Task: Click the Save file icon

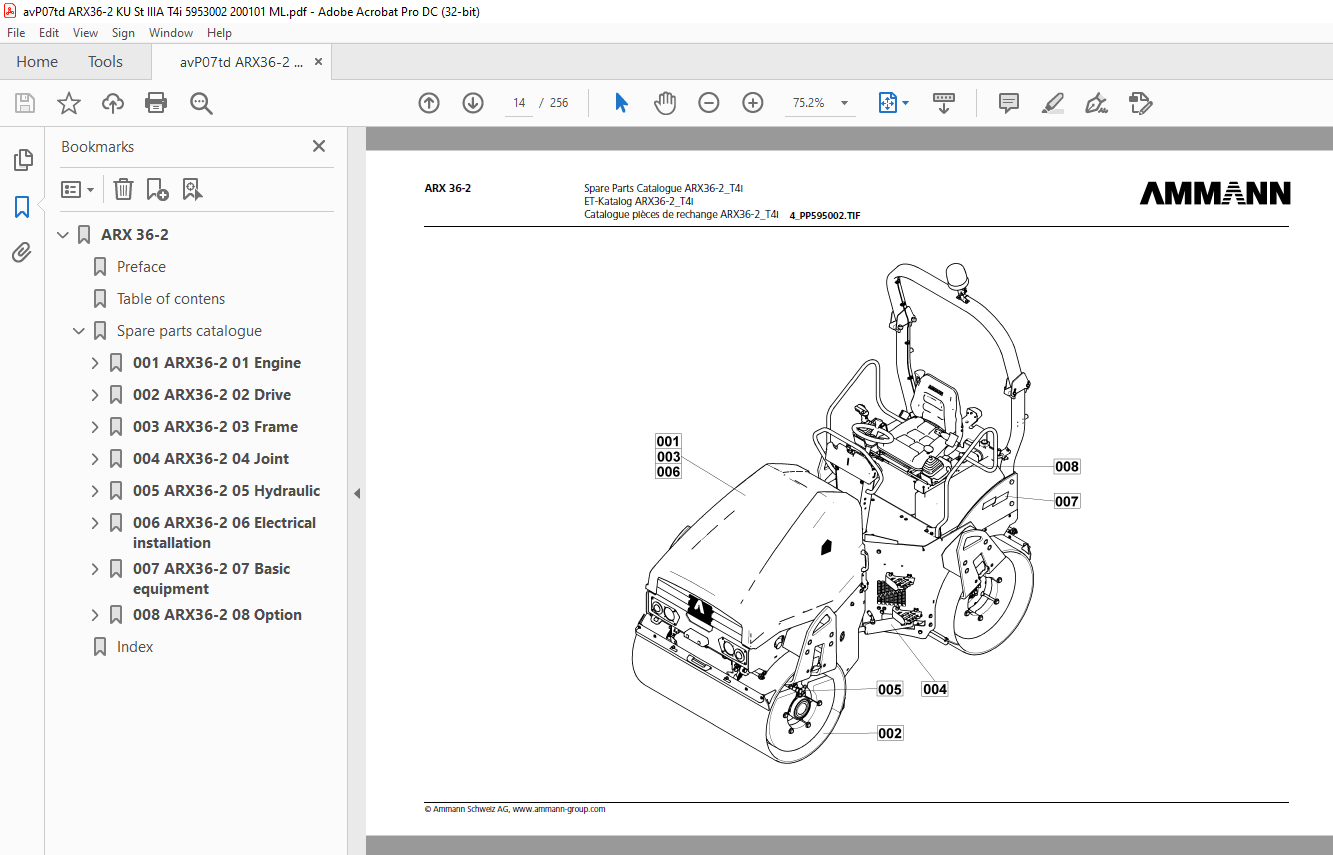Action: coord(25,103)
